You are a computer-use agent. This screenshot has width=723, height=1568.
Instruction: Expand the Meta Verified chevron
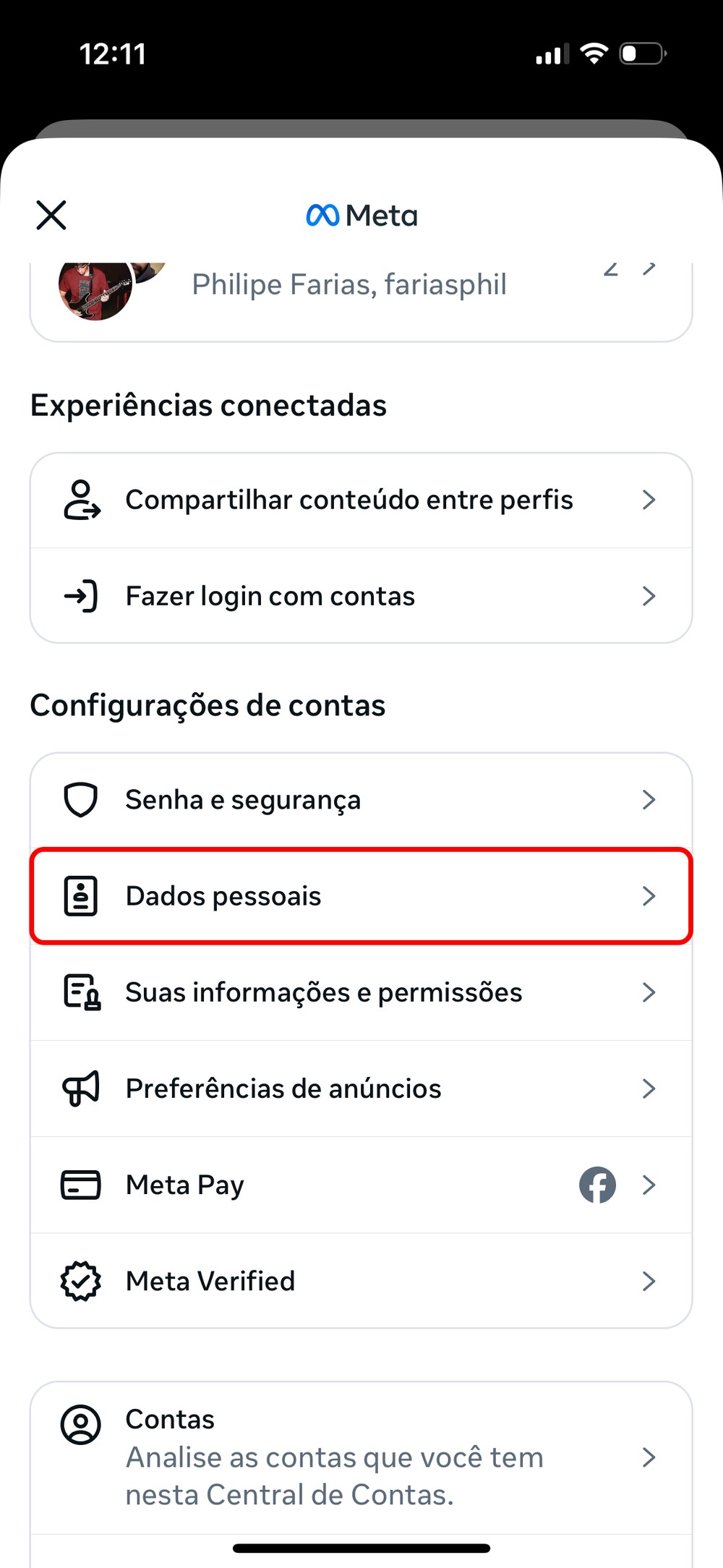pos(649,1281)
